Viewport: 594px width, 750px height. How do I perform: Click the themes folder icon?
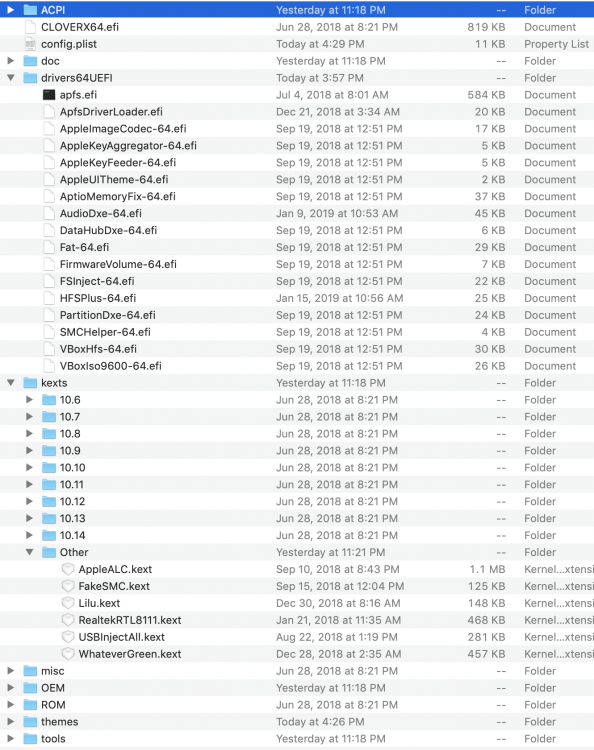[x=30, y=721]
